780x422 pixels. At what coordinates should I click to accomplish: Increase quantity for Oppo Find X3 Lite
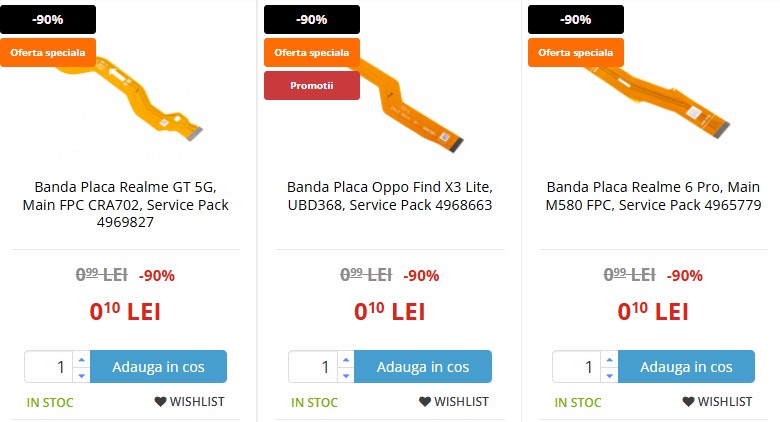pos(345,359)
